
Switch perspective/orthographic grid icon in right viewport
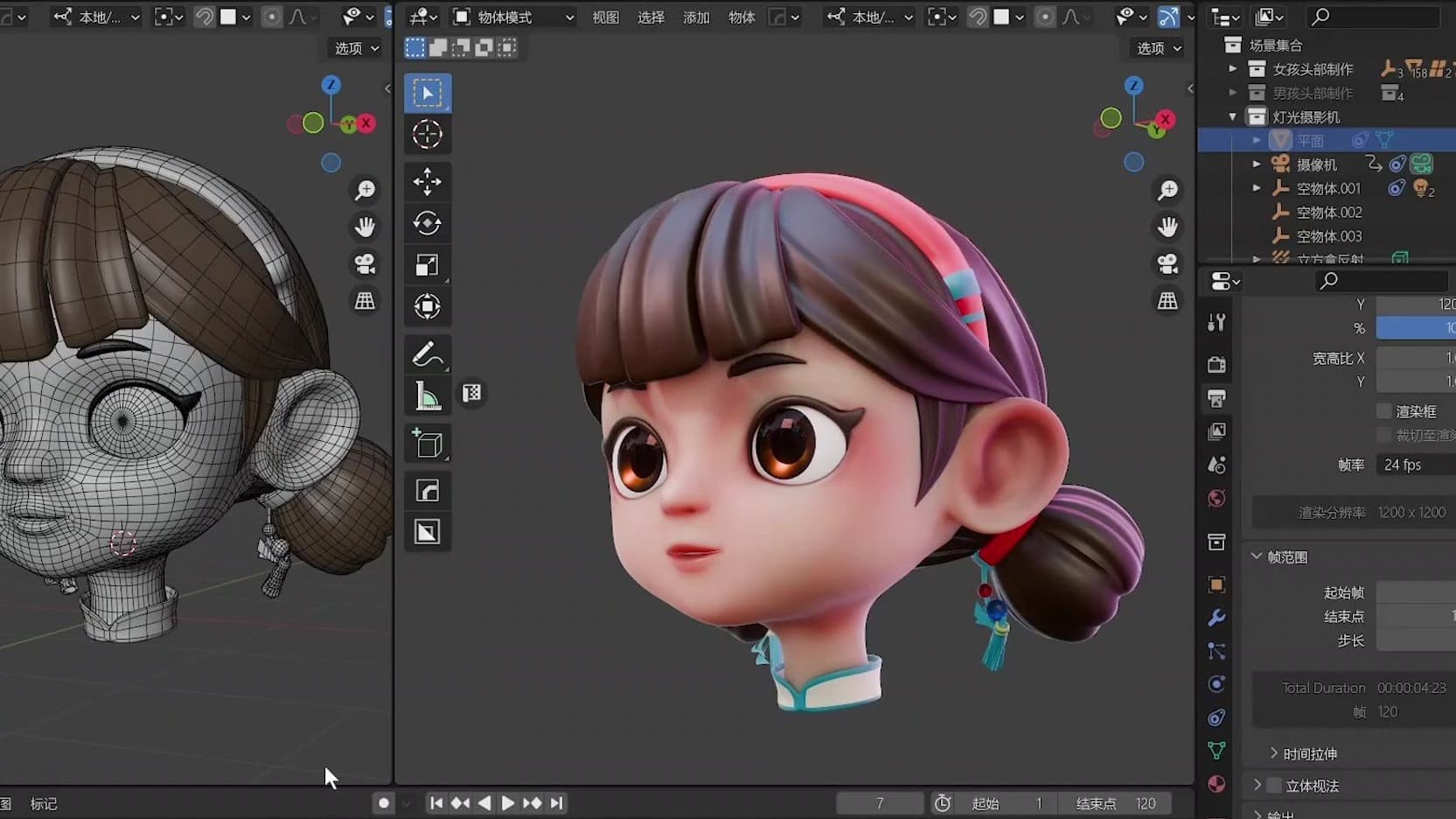pyautogui.click(x=1167, y=301)
